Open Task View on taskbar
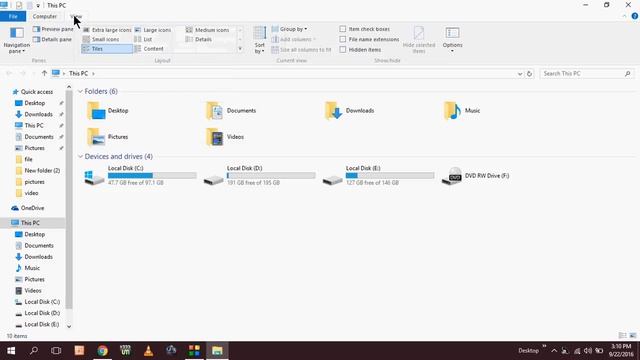 click(x=56, y=351)
